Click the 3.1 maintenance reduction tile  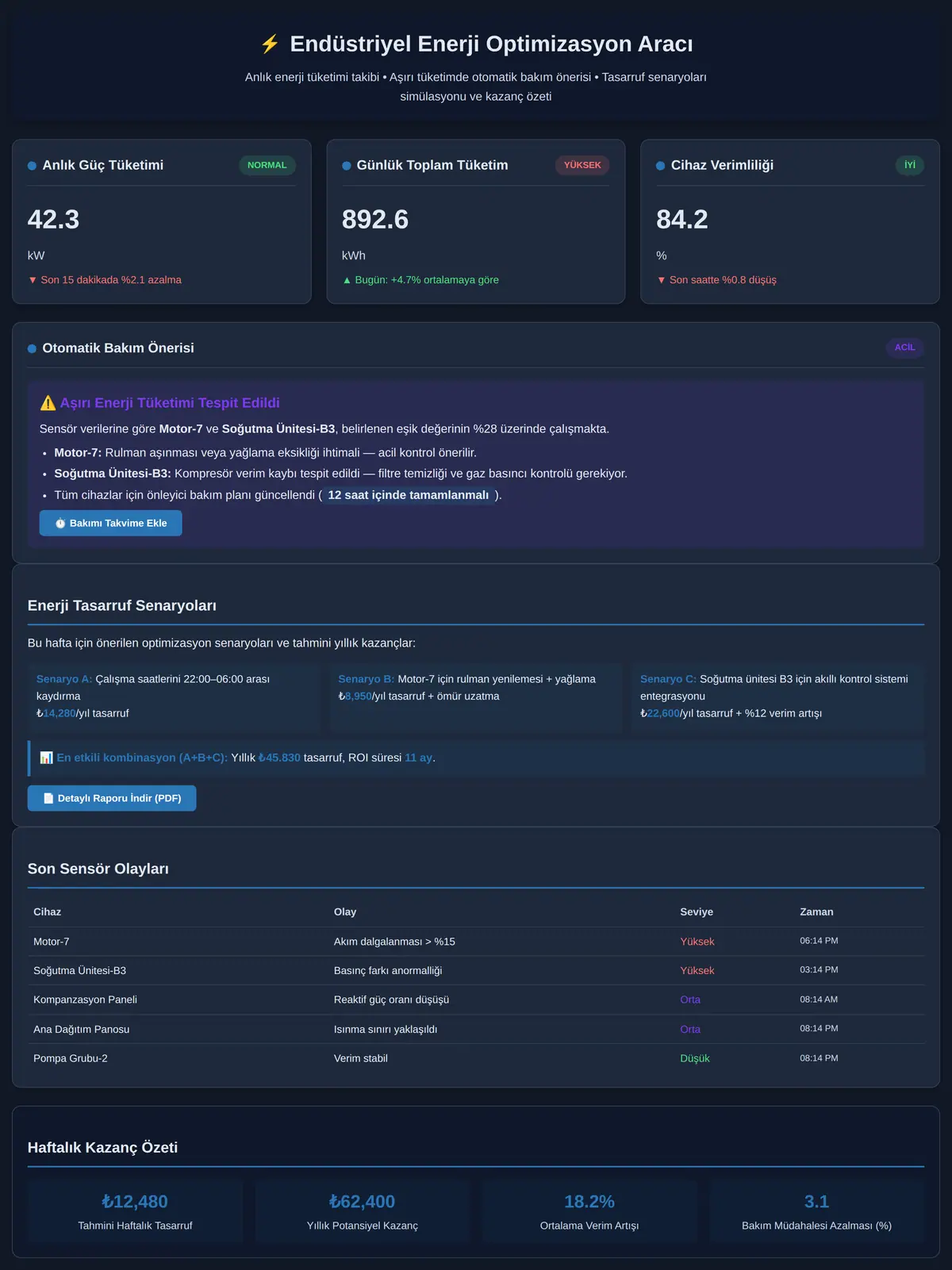[x=817, y=1211]
